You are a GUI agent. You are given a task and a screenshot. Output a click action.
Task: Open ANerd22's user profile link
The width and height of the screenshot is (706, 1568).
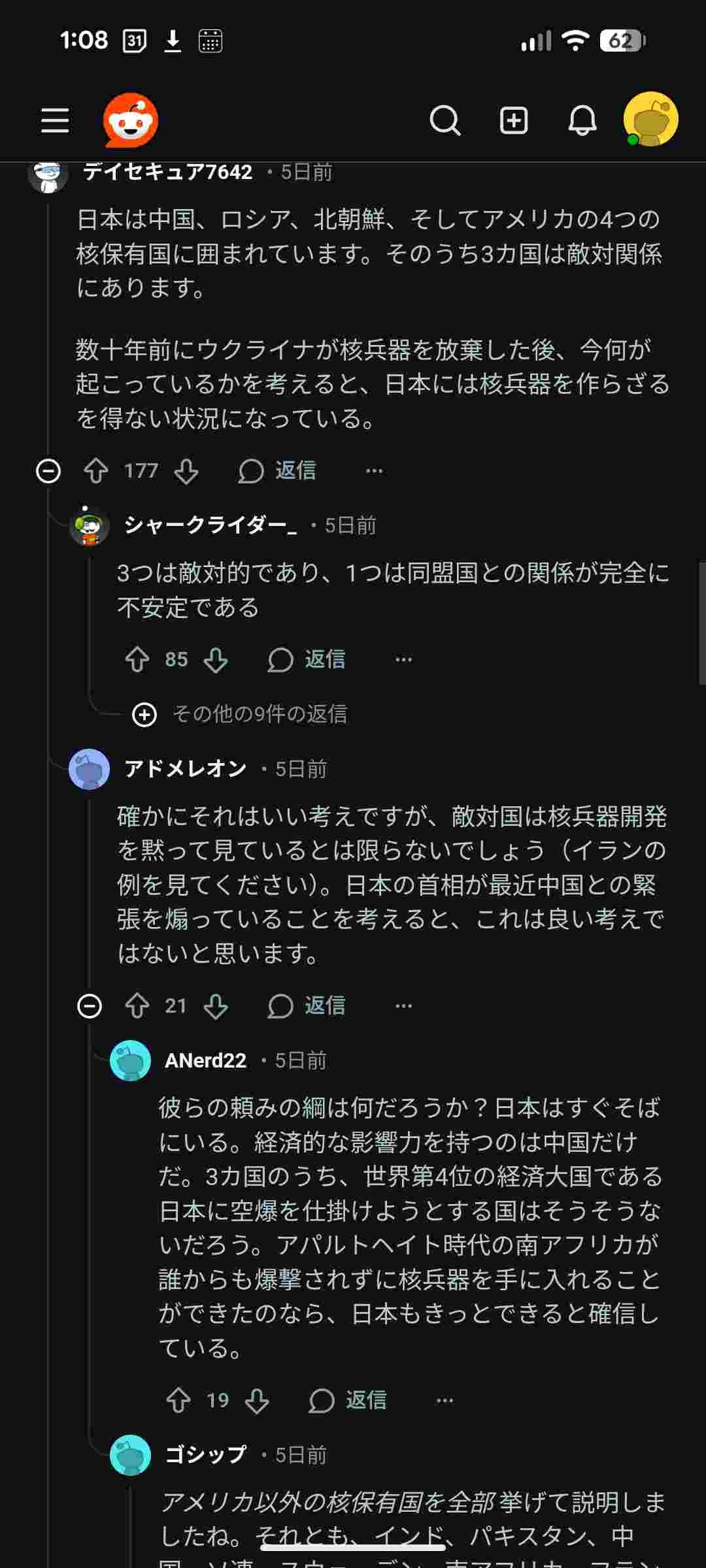pyautogui.click(x=205, y=1060)
